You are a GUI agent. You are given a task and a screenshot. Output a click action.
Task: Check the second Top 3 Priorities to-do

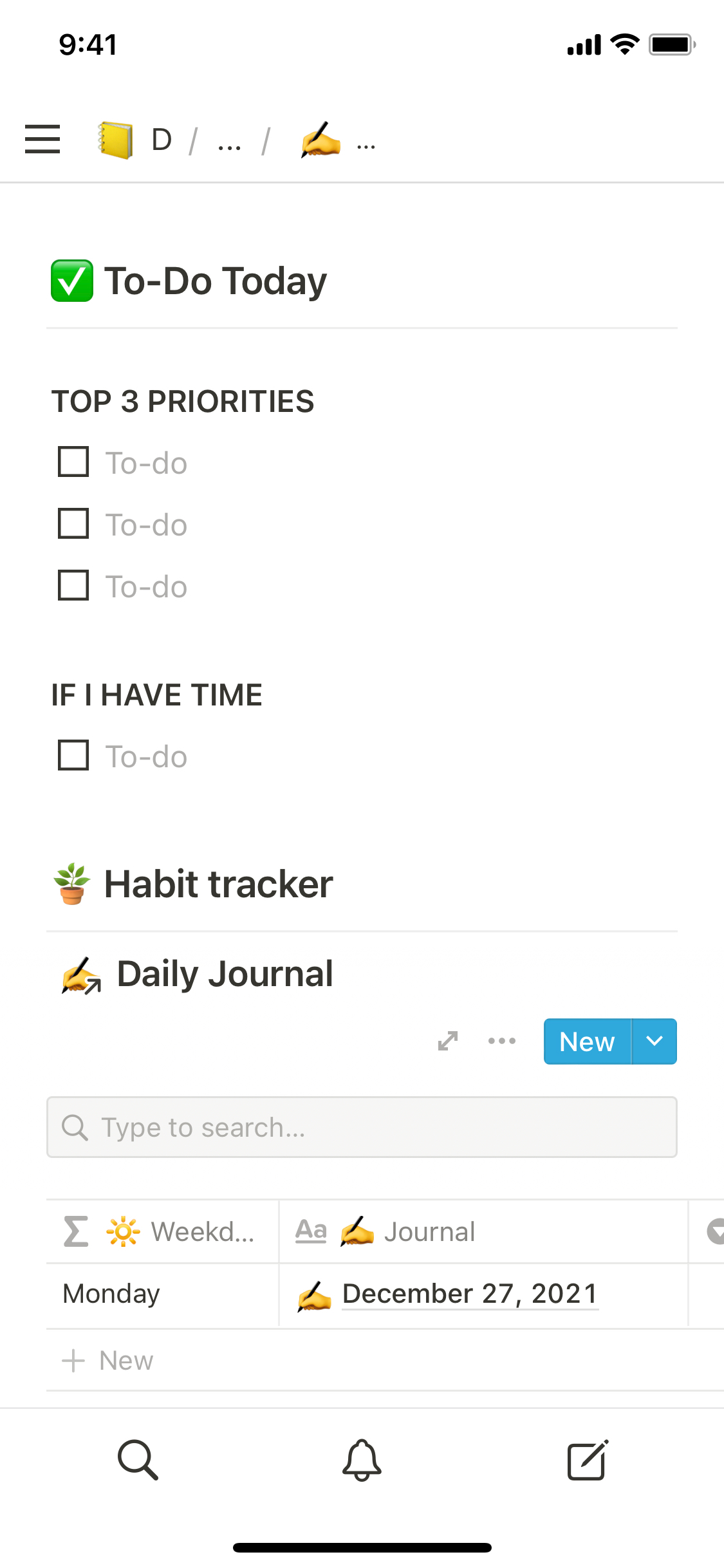[x=73, y=524]
